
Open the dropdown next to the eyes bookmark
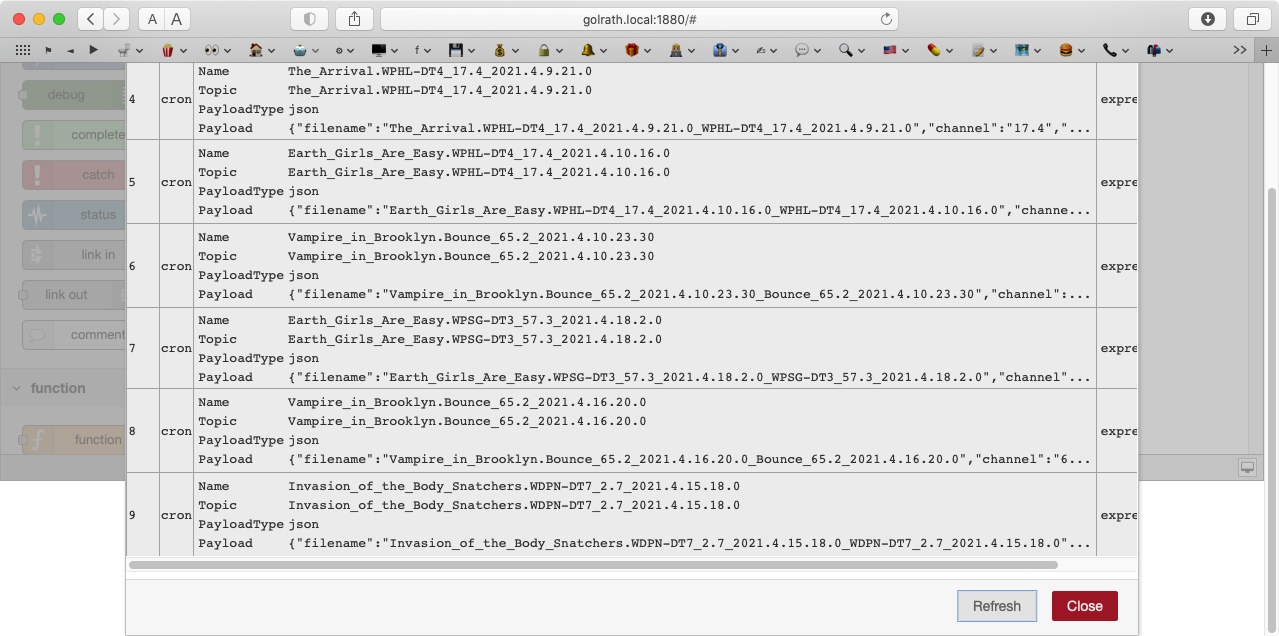click(x=226, y=50)
